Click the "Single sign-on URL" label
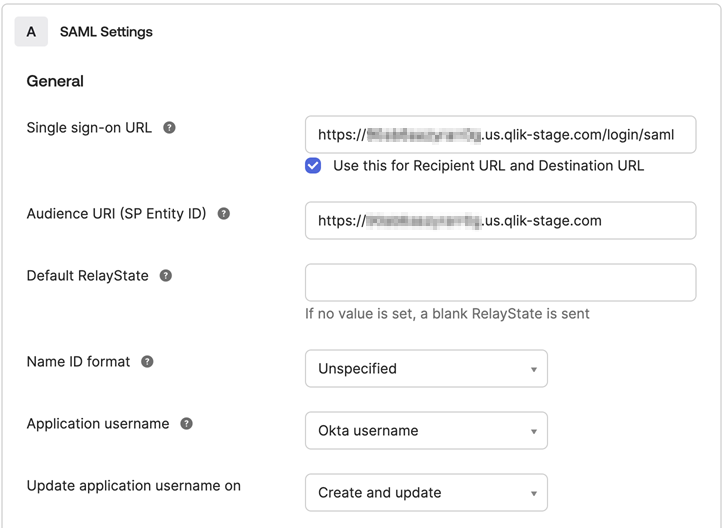 [89, 128]
